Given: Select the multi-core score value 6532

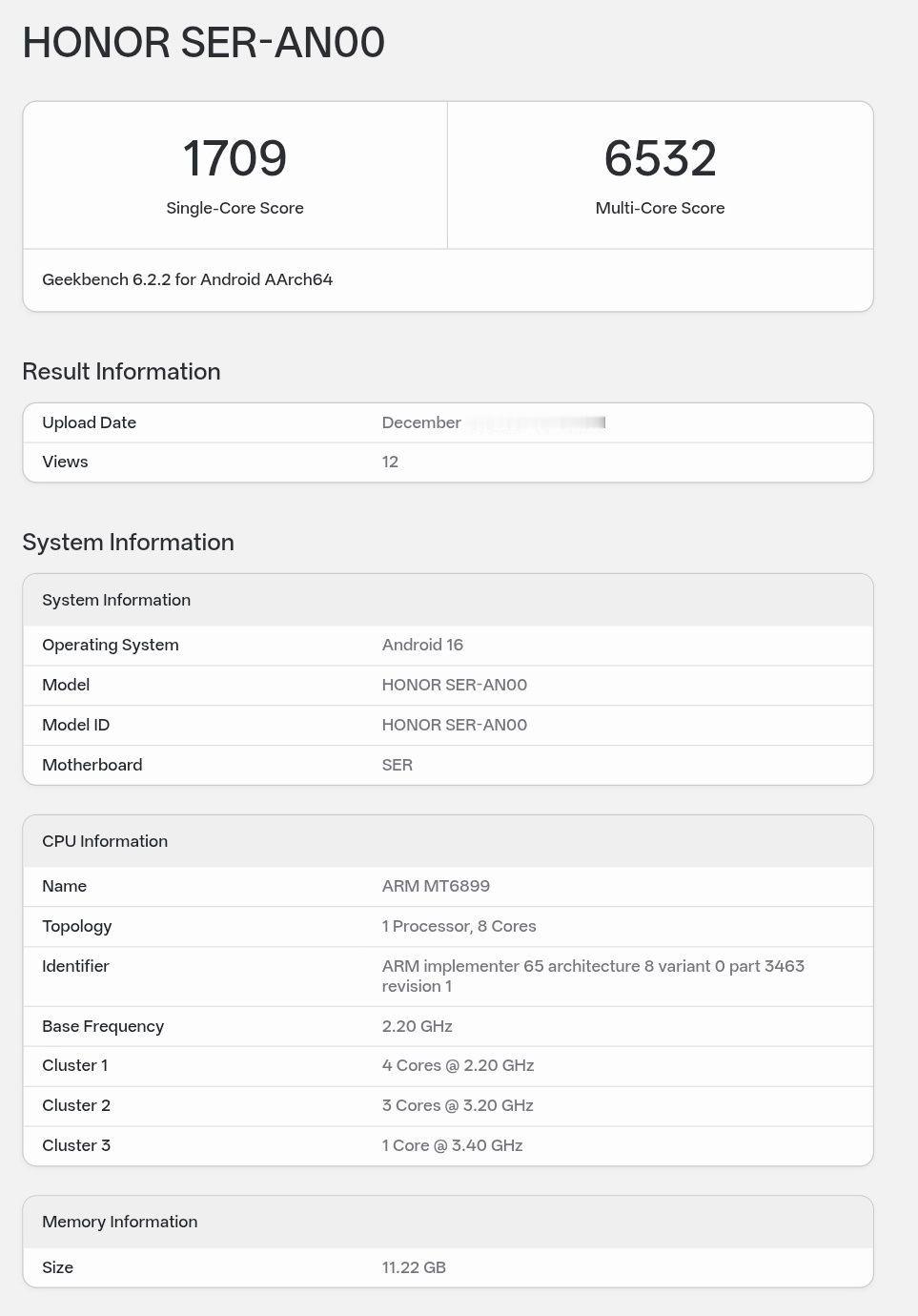Looking at the screenshot, I should pos(660,158).
